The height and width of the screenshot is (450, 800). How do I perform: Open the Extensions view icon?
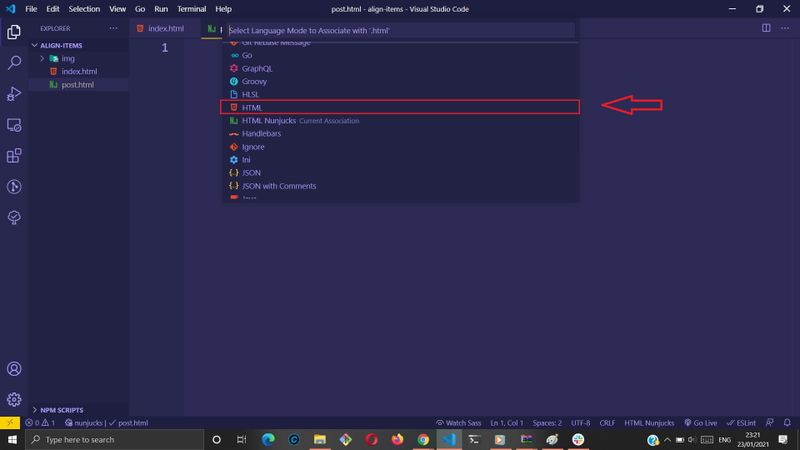[14, 155]
